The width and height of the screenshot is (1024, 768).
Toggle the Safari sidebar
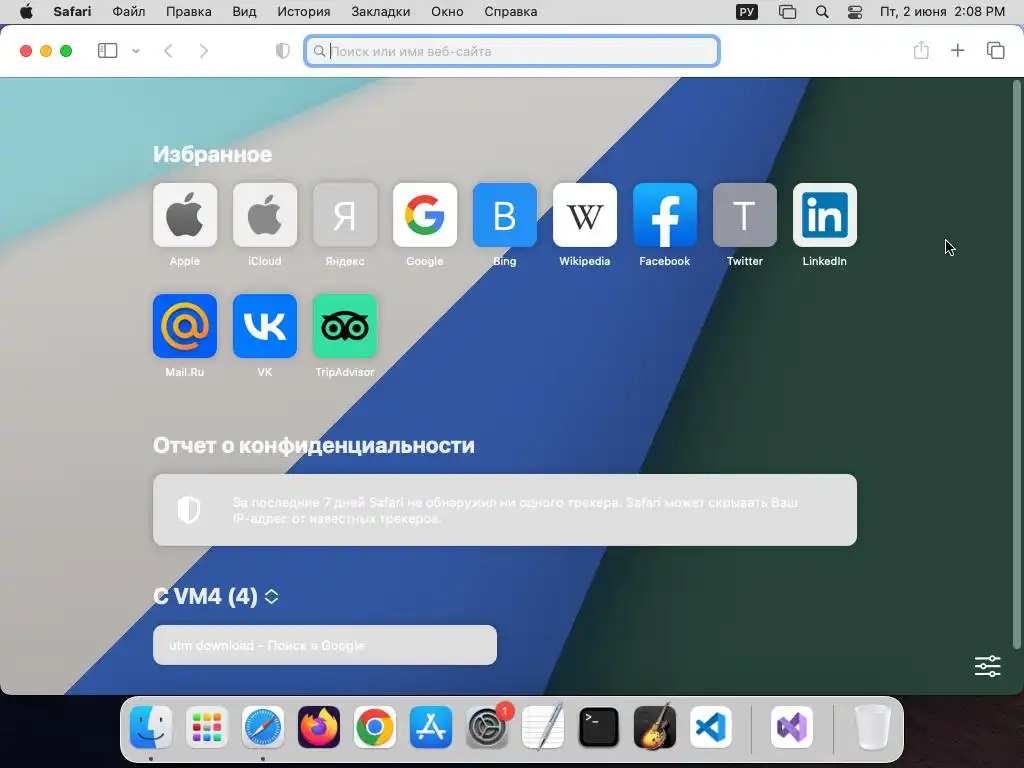(x=107, y=51)
